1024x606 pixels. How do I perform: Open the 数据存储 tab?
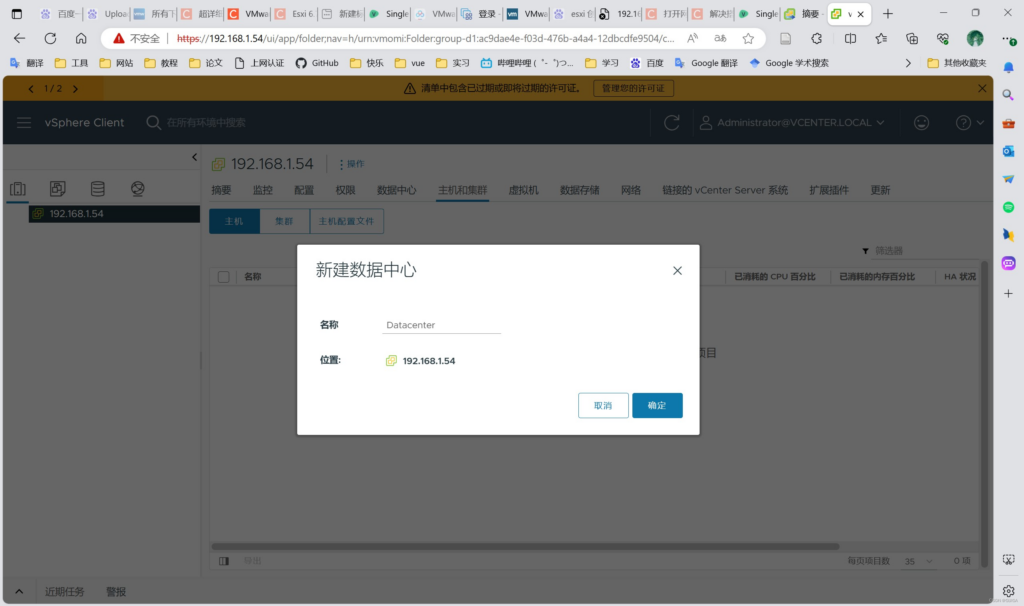(x=579, y=190)
